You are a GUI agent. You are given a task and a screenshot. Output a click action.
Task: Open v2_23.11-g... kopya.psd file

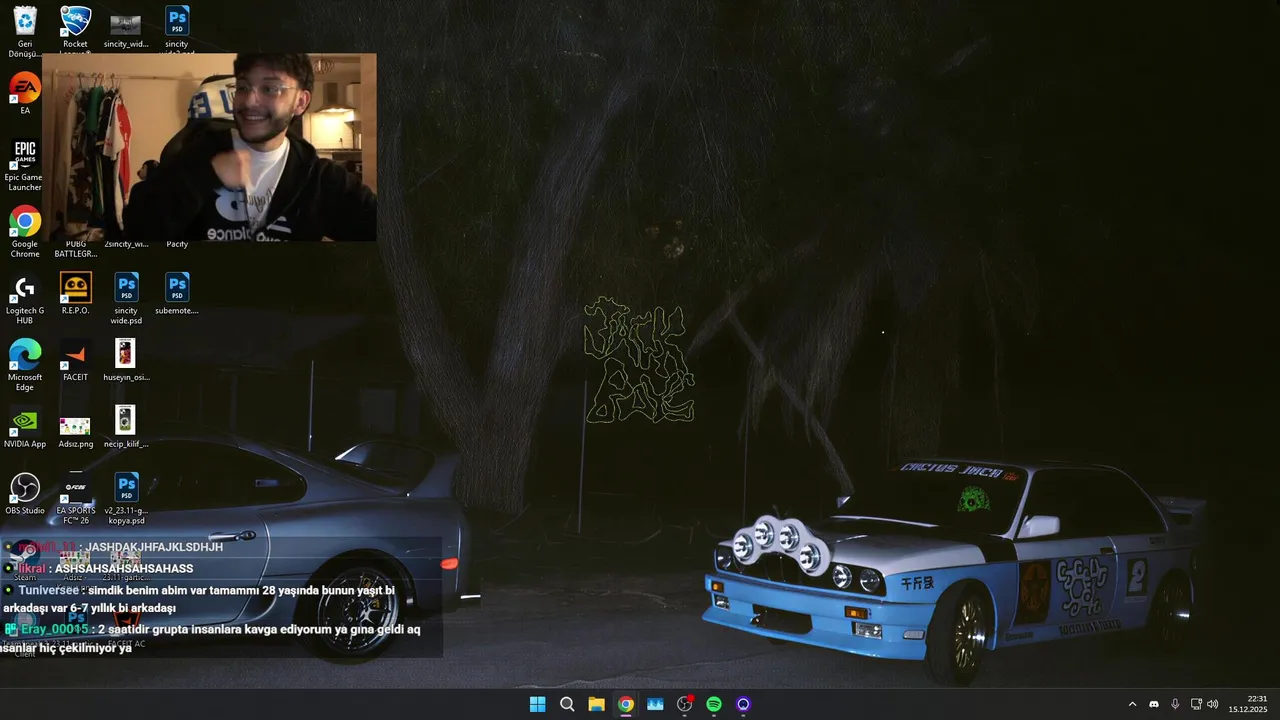[x=126, y=498]
